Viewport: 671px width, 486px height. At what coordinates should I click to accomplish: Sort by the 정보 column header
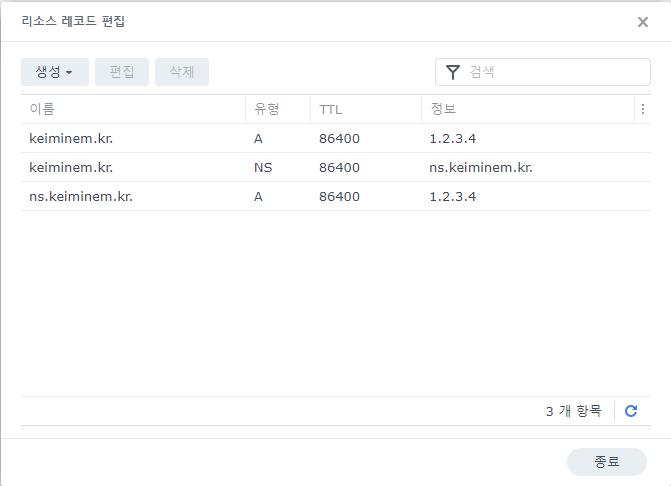pos(526,109)
